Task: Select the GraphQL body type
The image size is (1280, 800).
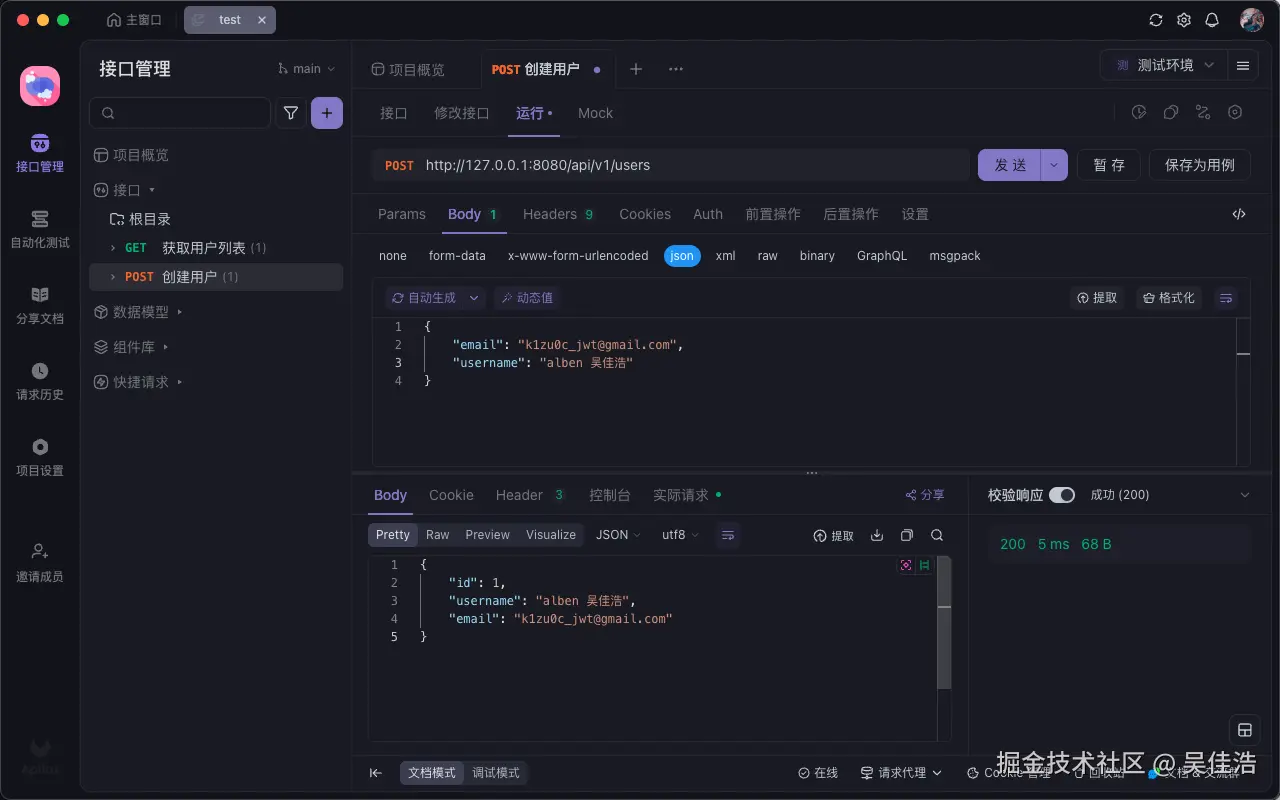Action: [882, 256]
